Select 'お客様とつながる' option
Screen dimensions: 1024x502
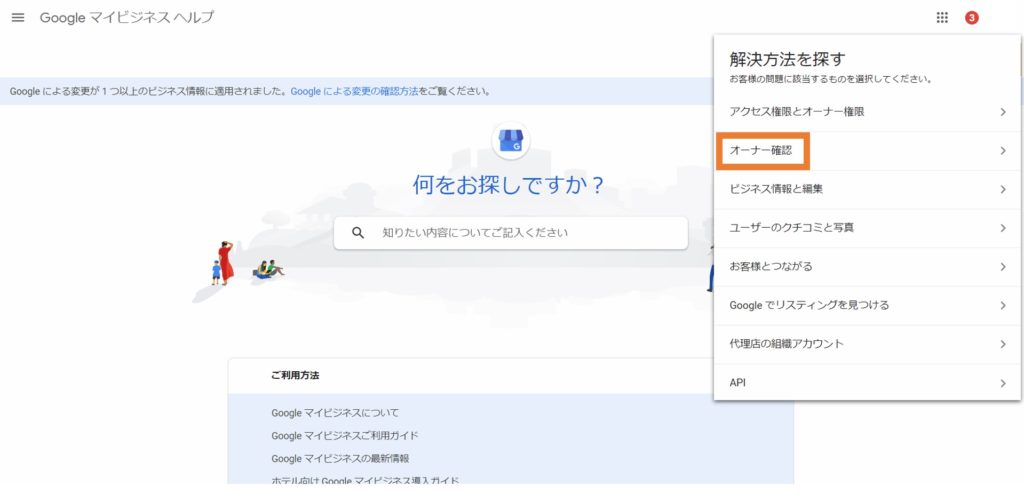click(867, 266)
